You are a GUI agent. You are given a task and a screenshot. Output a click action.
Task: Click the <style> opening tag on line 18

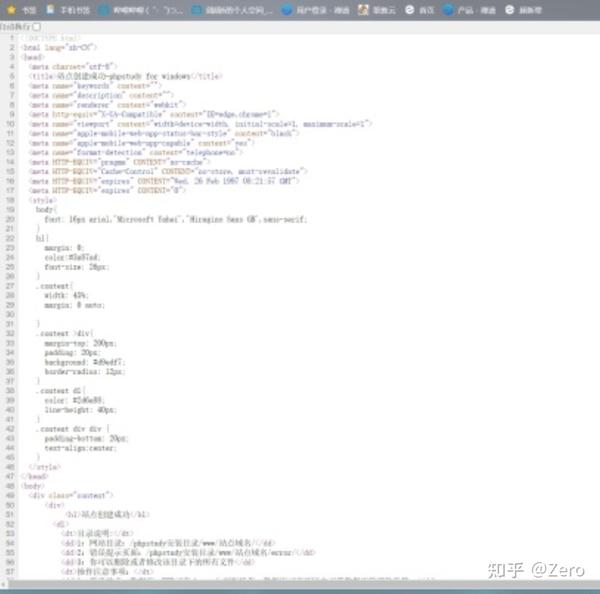[42, 200]
